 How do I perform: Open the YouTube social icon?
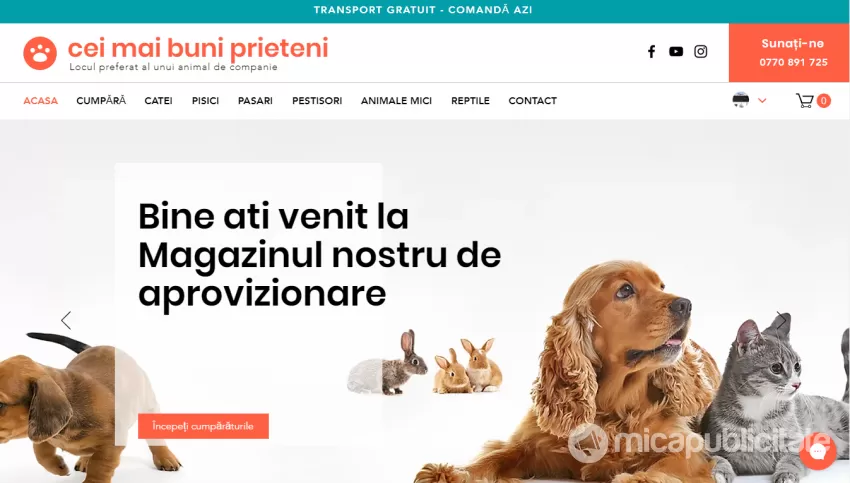[x=675, y=51]
